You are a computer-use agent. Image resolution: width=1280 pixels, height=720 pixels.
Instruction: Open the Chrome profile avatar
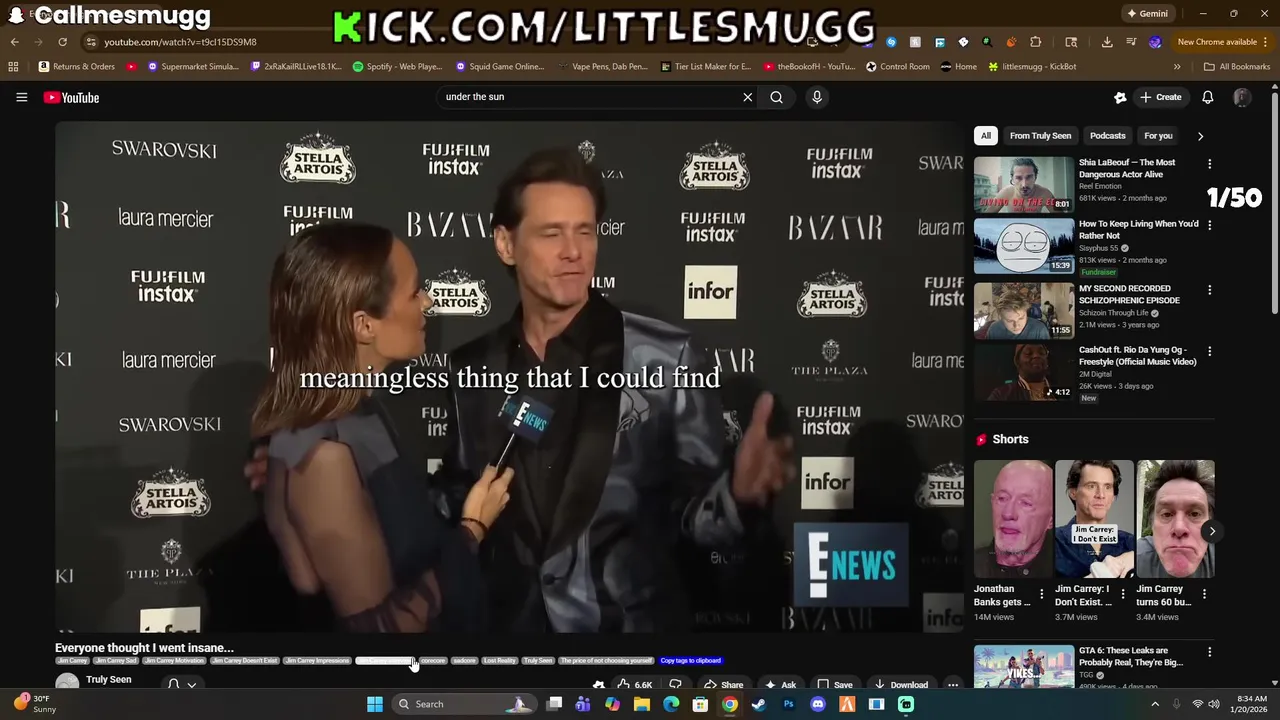1155,42
